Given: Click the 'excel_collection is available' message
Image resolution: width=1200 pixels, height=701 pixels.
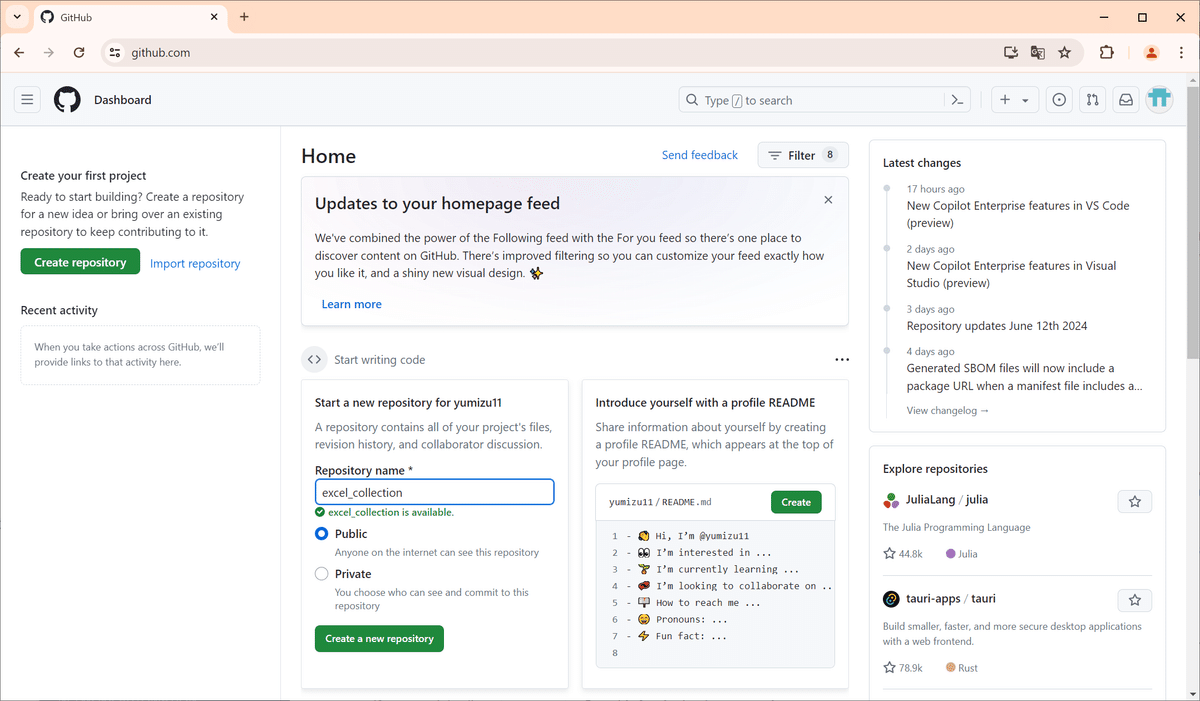Looking at the screenshot, I should (384, 512).
